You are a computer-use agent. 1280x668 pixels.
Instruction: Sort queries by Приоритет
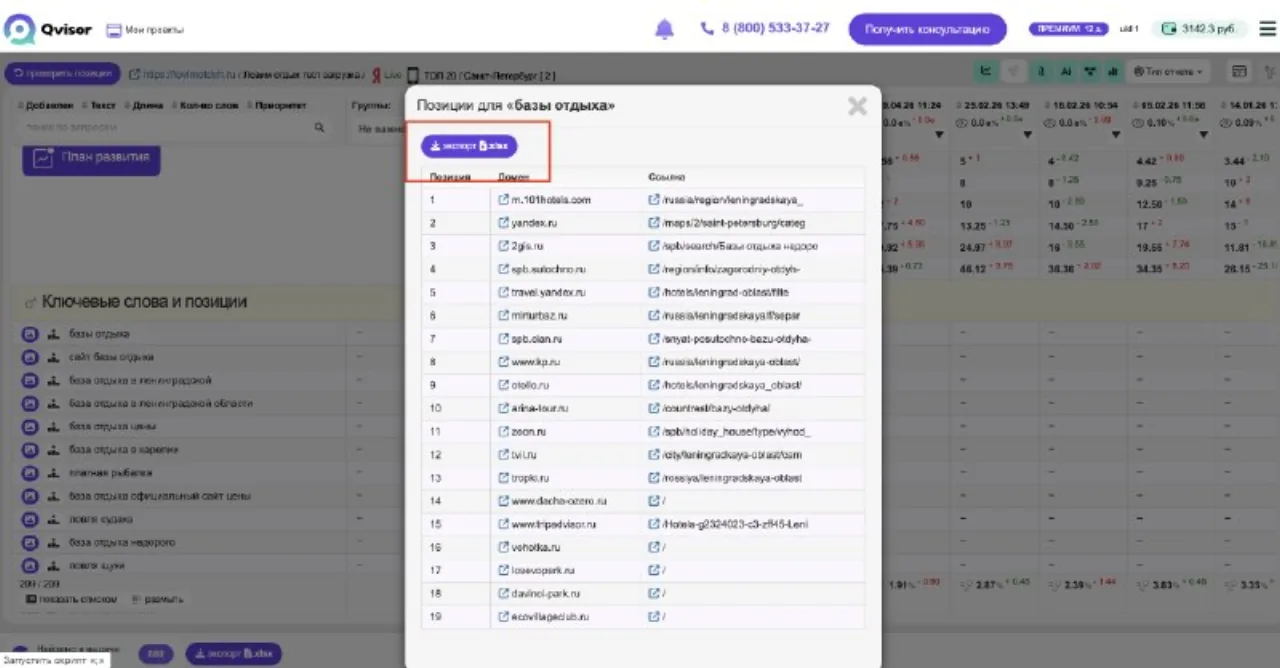(x=276, y=105)
